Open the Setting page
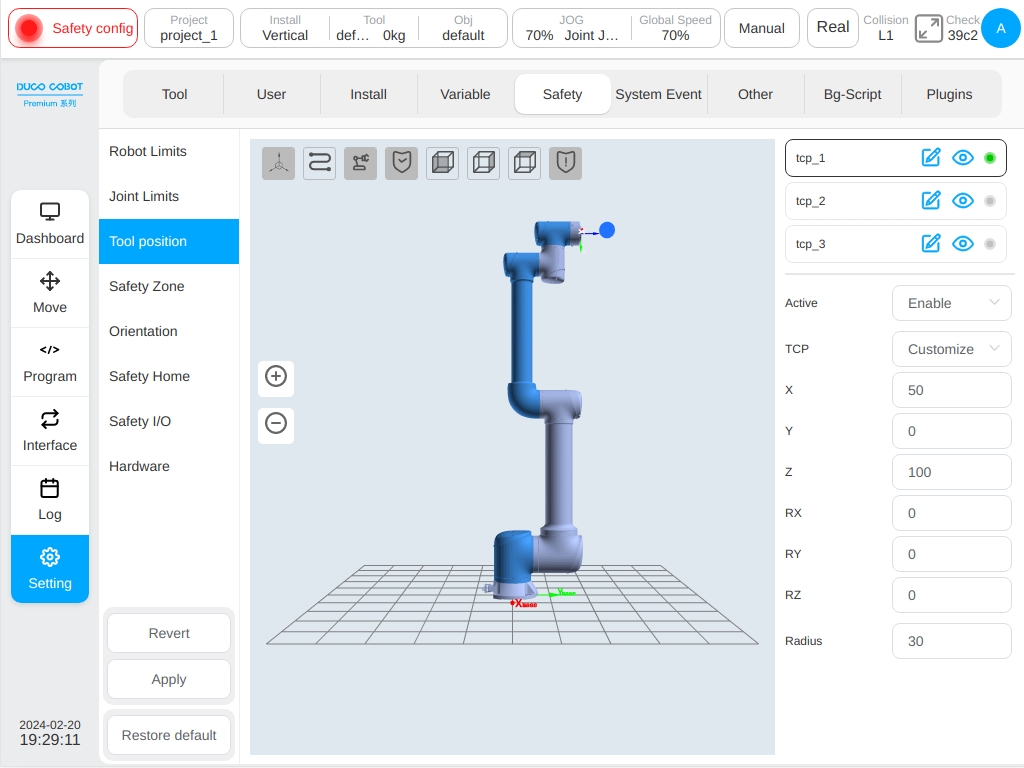 (50, 569)
